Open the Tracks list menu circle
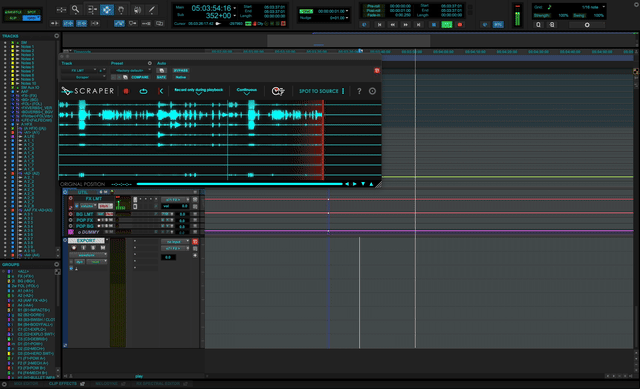The height and width of the screenshot is (389, 640). point(56,36)
